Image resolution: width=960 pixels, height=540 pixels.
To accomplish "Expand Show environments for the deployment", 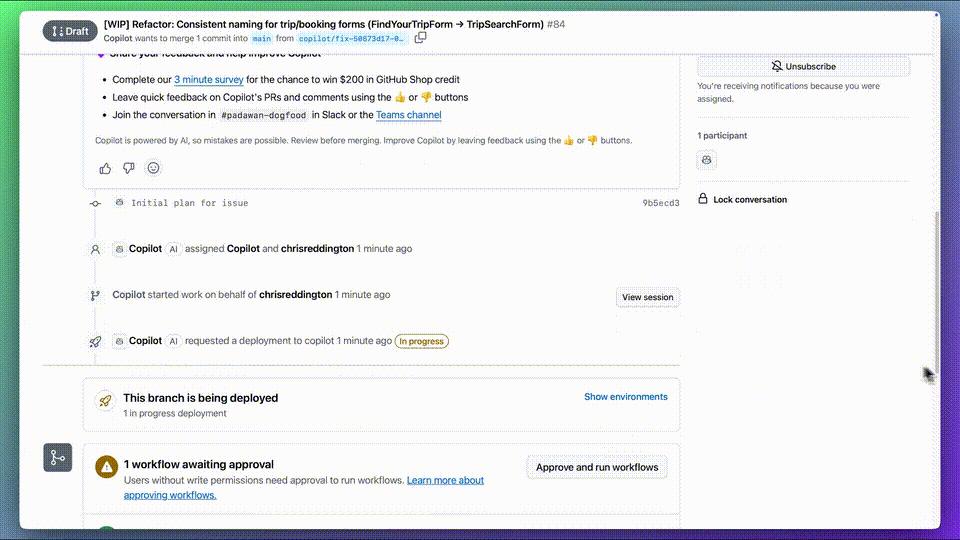I will pyautogui.click(x=625, y=397).
